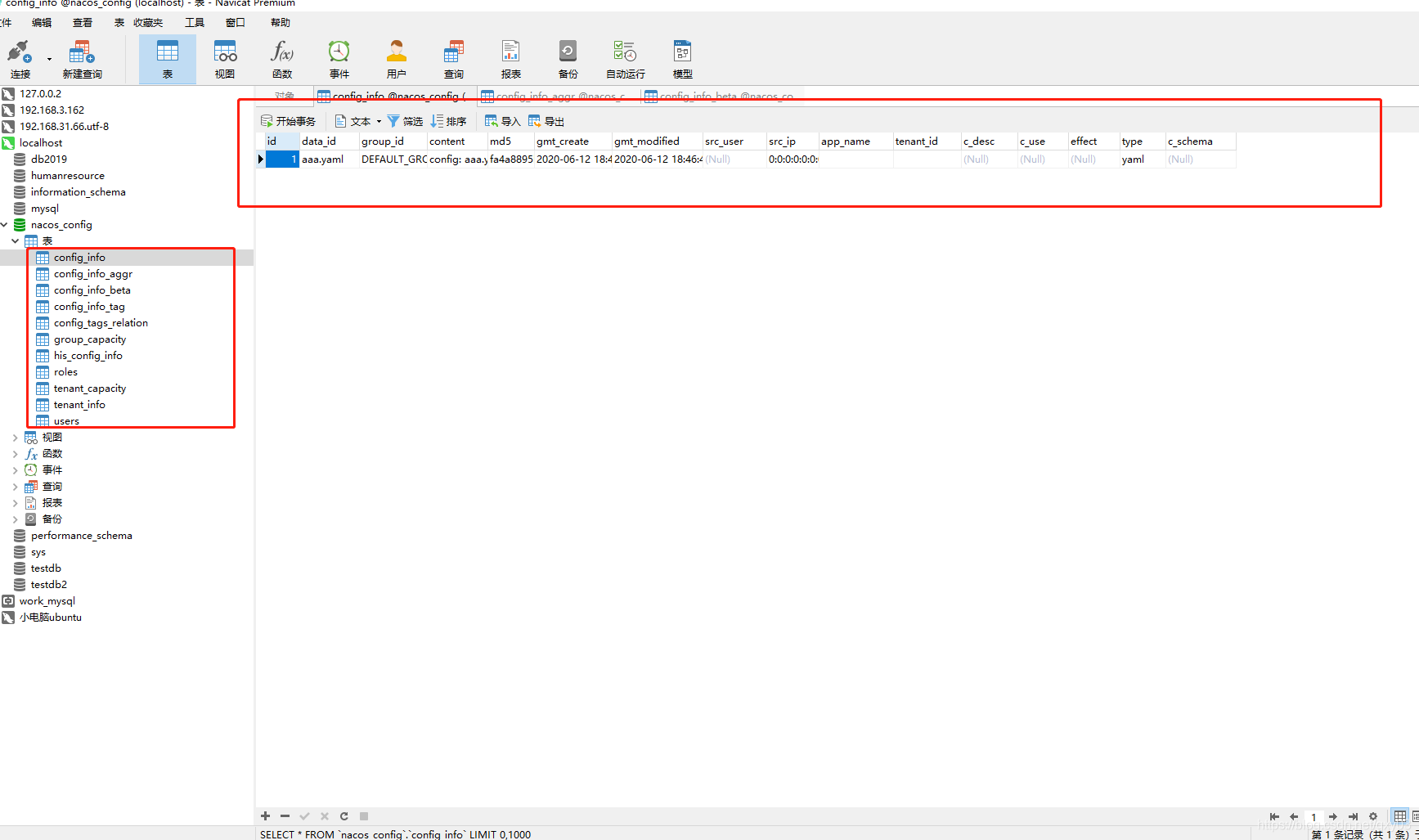This screenshot has height=840, width=1419.
Task: Open the 工具 tools menu
Action: (x=195, y=23)
